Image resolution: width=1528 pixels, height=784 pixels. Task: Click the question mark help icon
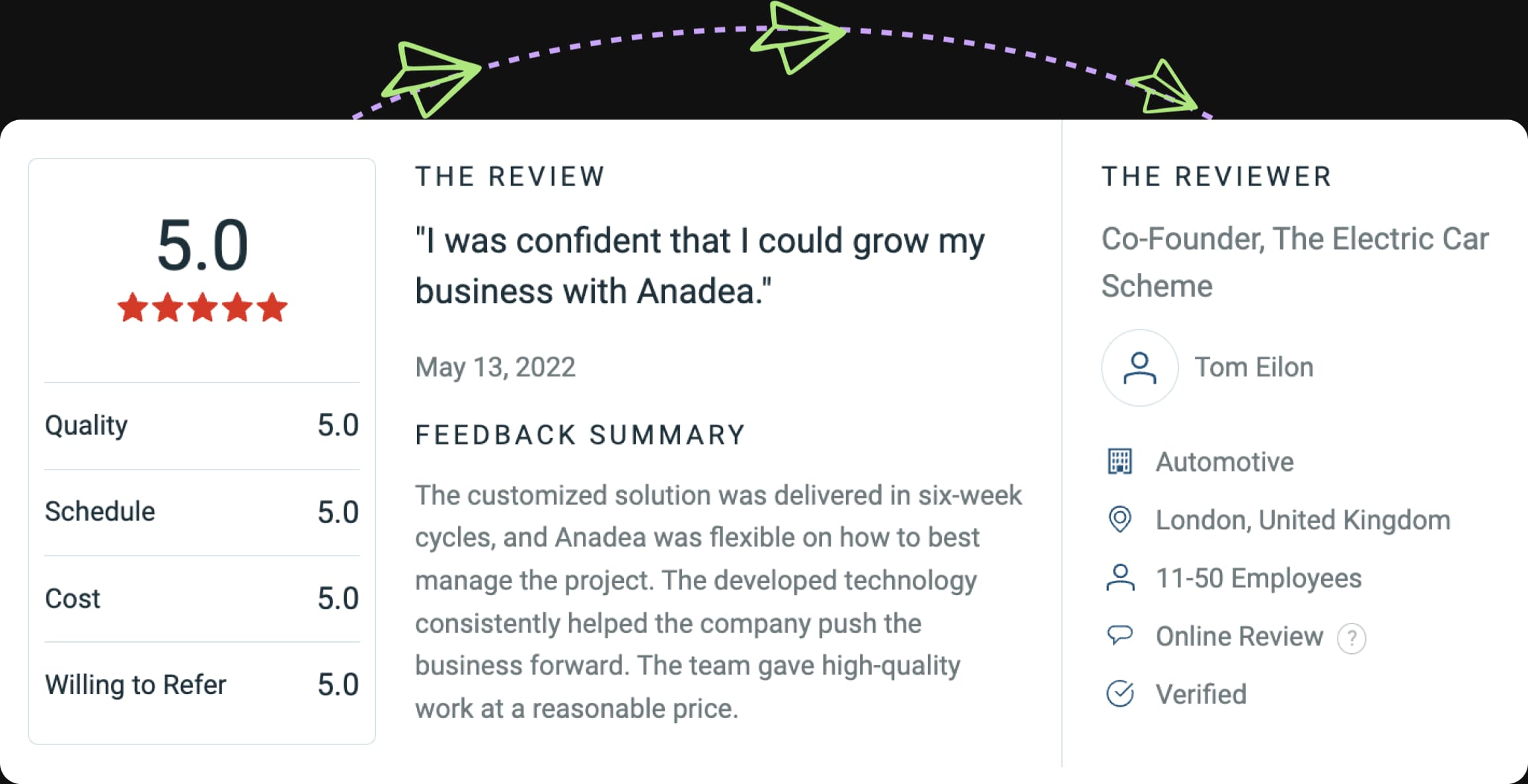click(1352, 638)
